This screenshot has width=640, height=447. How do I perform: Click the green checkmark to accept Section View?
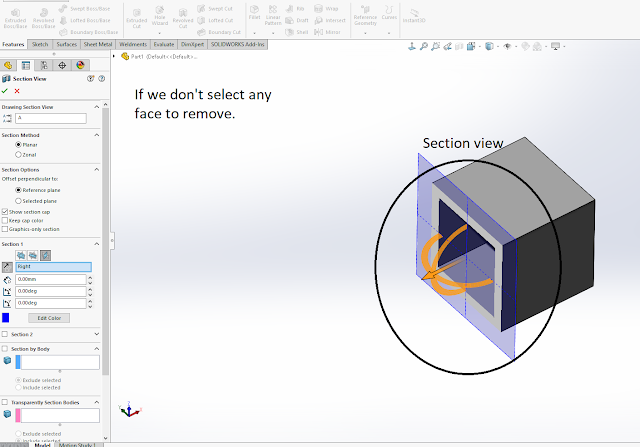(x=5, y=91)
